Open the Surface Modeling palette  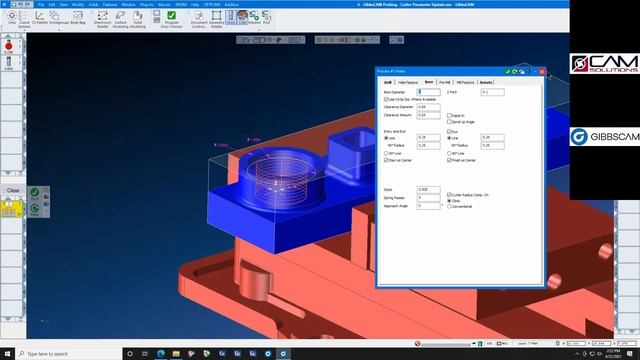[120, 20]
